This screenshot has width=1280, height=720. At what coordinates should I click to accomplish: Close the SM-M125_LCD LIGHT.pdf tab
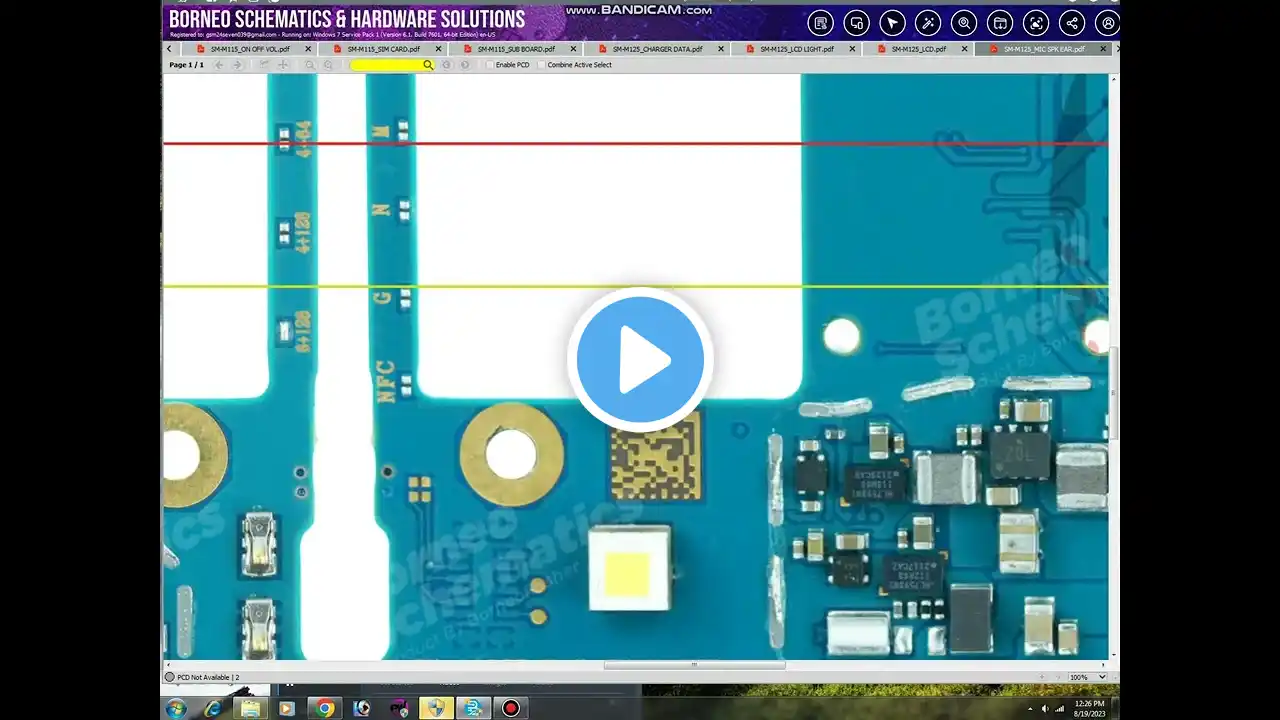[853, 49]
